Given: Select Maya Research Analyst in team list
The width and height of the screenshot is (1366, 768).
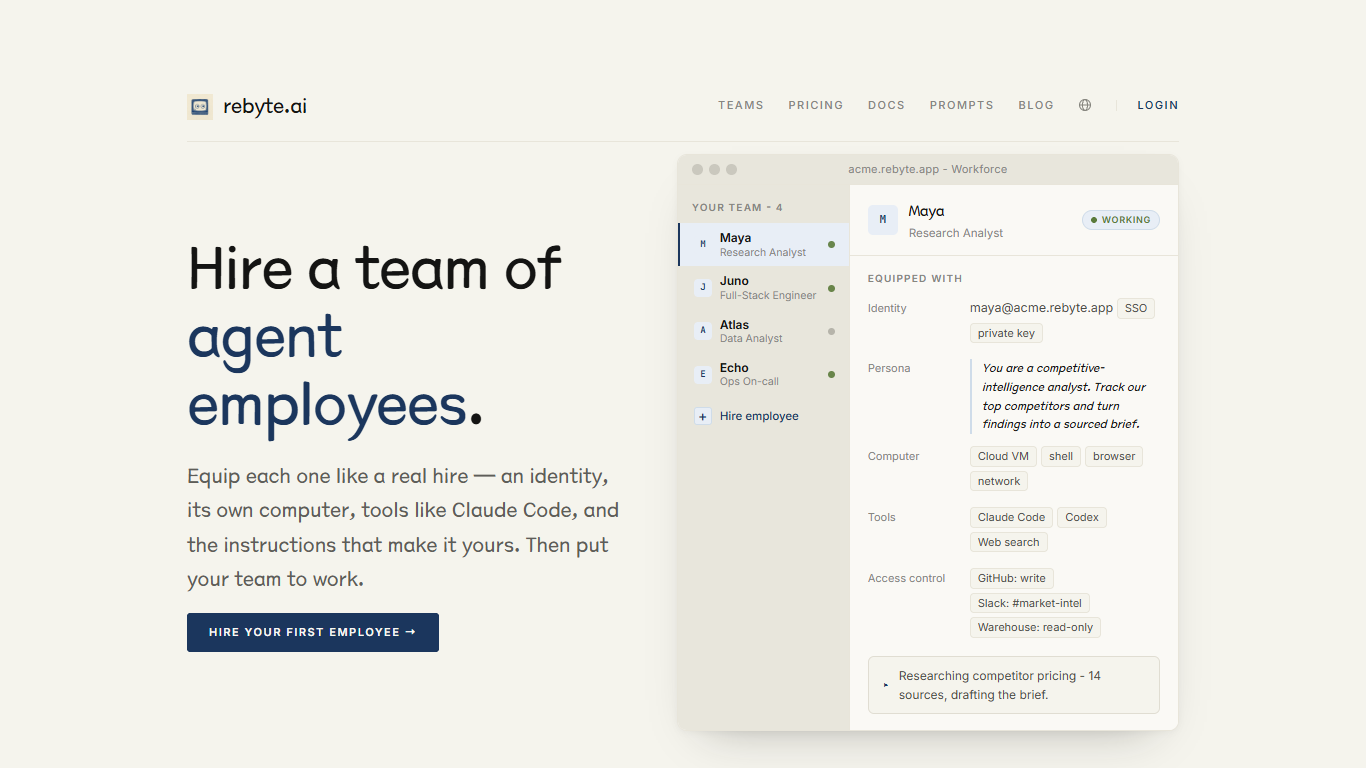Looking at the screenshot, I should 764,244.
